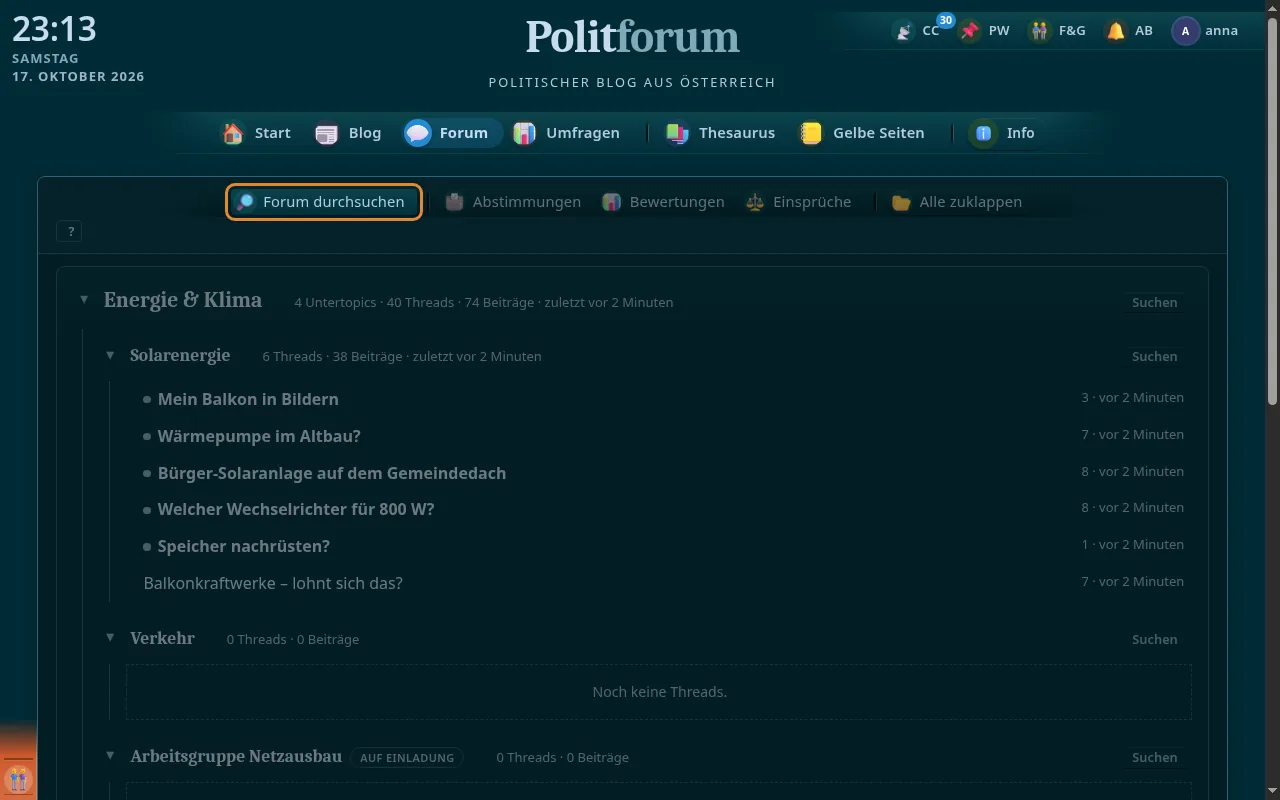1280x800 pixels.
Task: Click the AUF EINLADUNG badge
Action: (407, 758)
